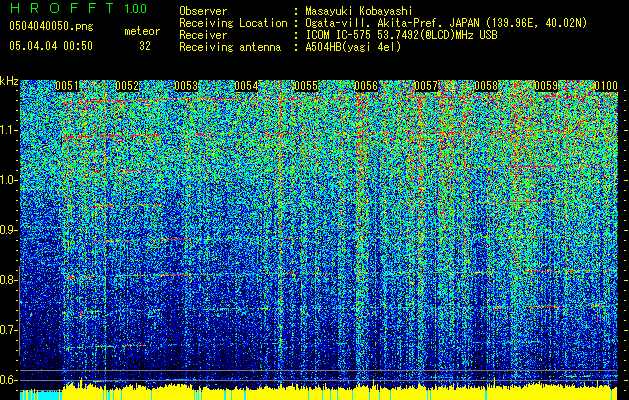Click the meteor count value 32

[145, 46]
